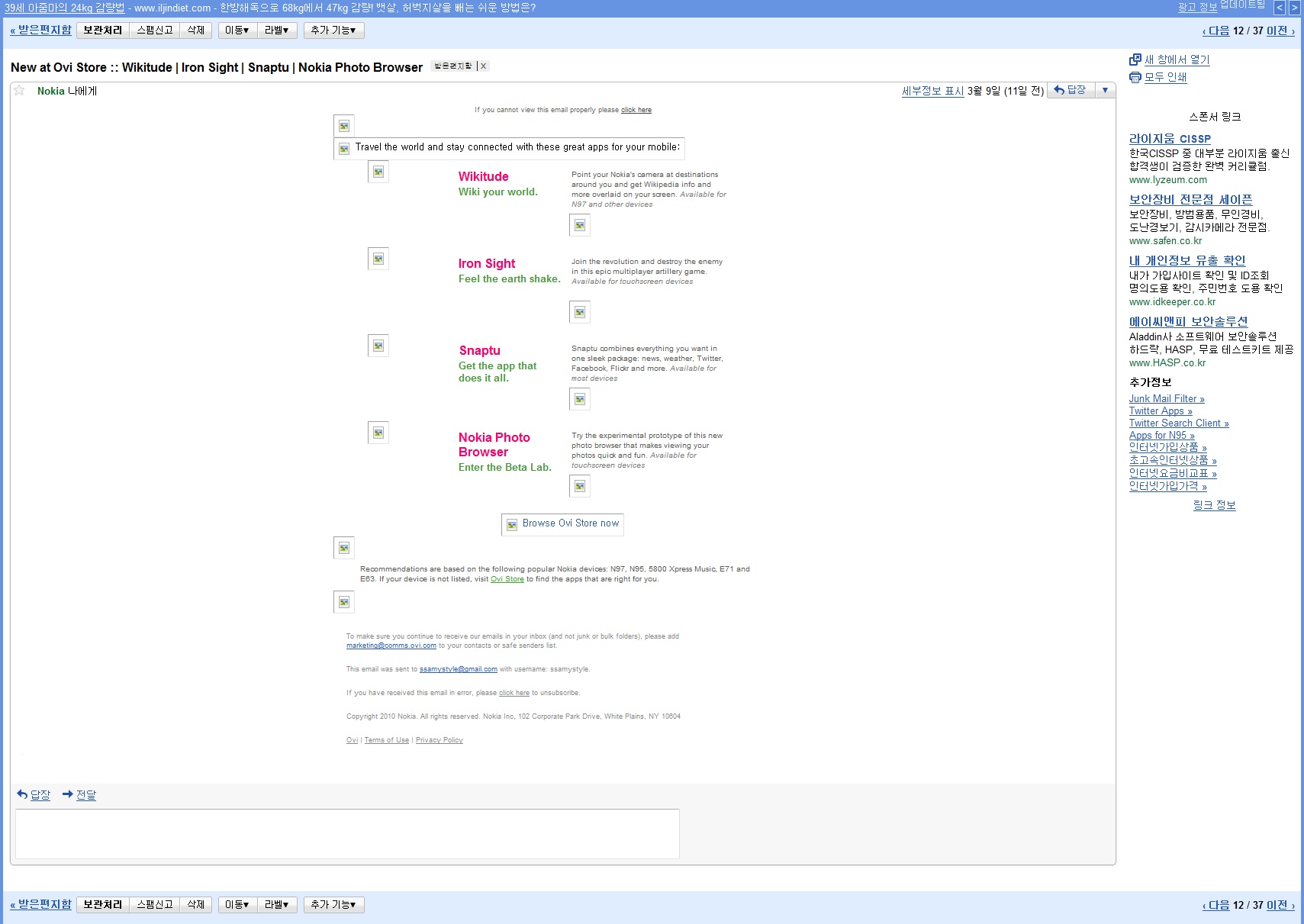Open the 에이씨앤피 보안솔루션 sponsored link
The image size is (1304, 924).
tap(1189, 322)
